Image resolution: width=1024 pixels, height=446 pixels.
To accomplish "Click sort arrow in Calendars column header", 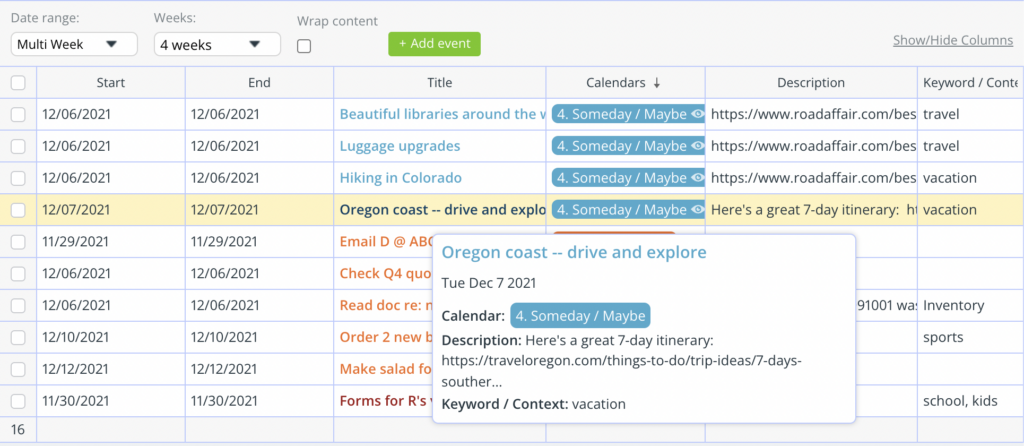I will 657,83.
